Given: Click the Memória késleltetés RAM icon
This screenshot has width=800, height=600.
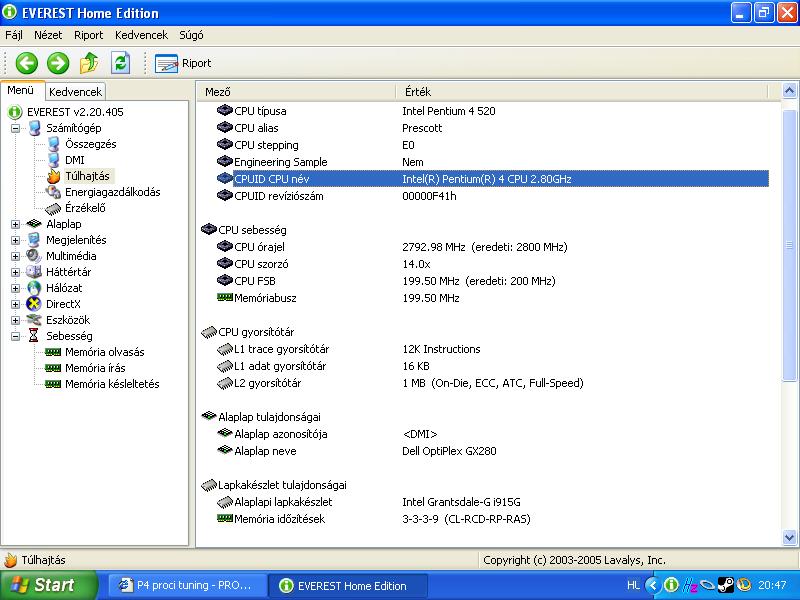Looking at the screenshot, I should click(x=53, y=384).
